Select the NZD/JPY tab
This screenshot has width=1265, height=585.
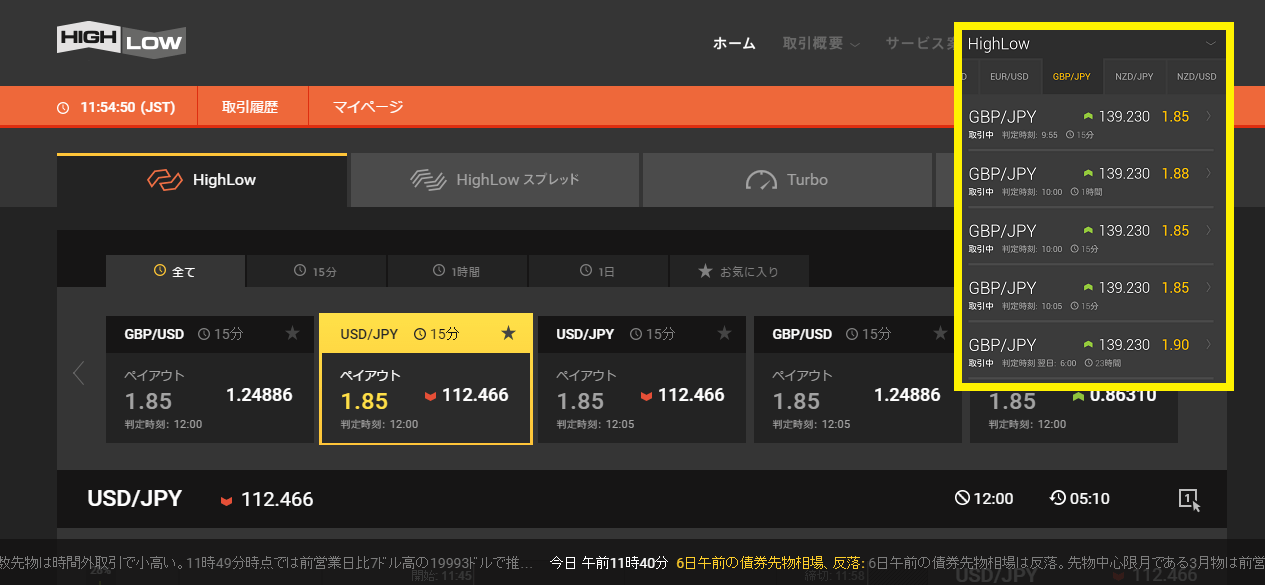coord(1134,77)
